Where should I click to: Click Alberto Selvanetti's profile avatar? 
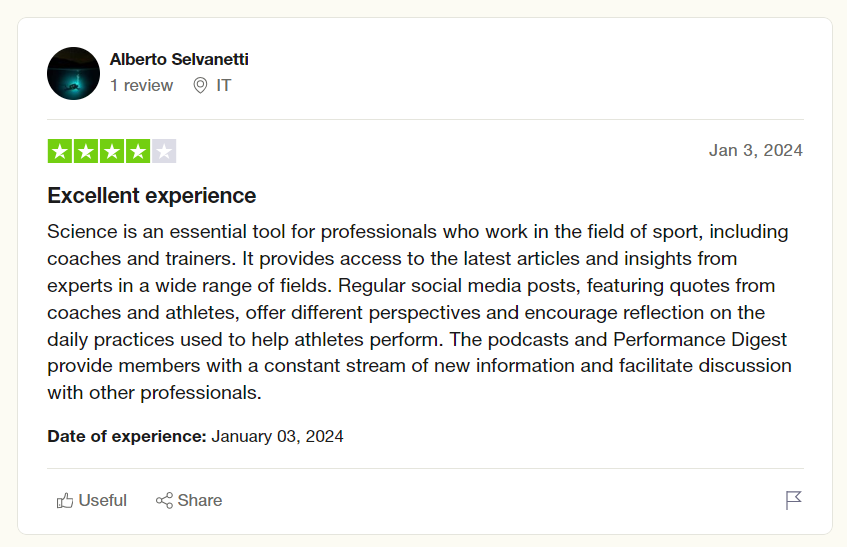[x=73, y=73]
